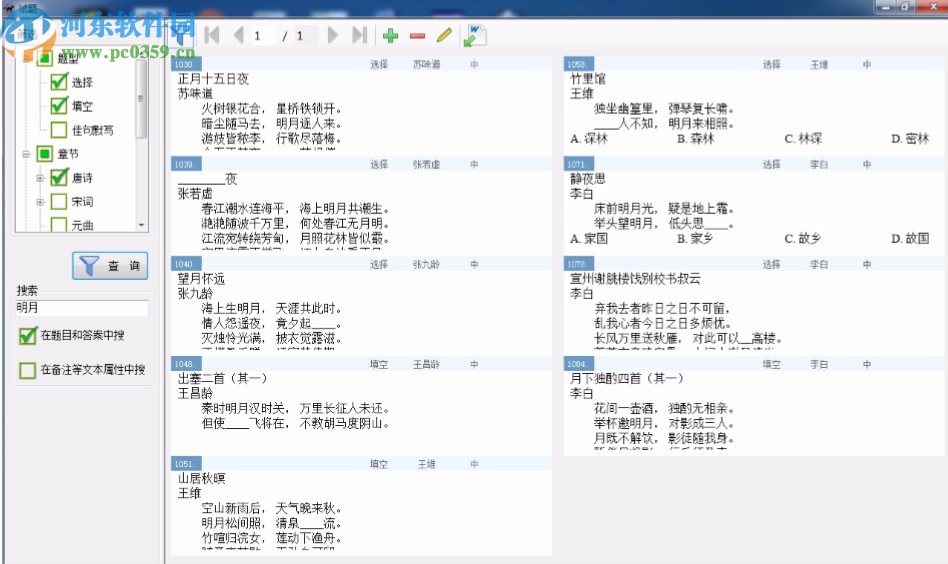Check the 佳句默写 question type
Viewport: 948px width, 564px height.
tap(59, 130)
